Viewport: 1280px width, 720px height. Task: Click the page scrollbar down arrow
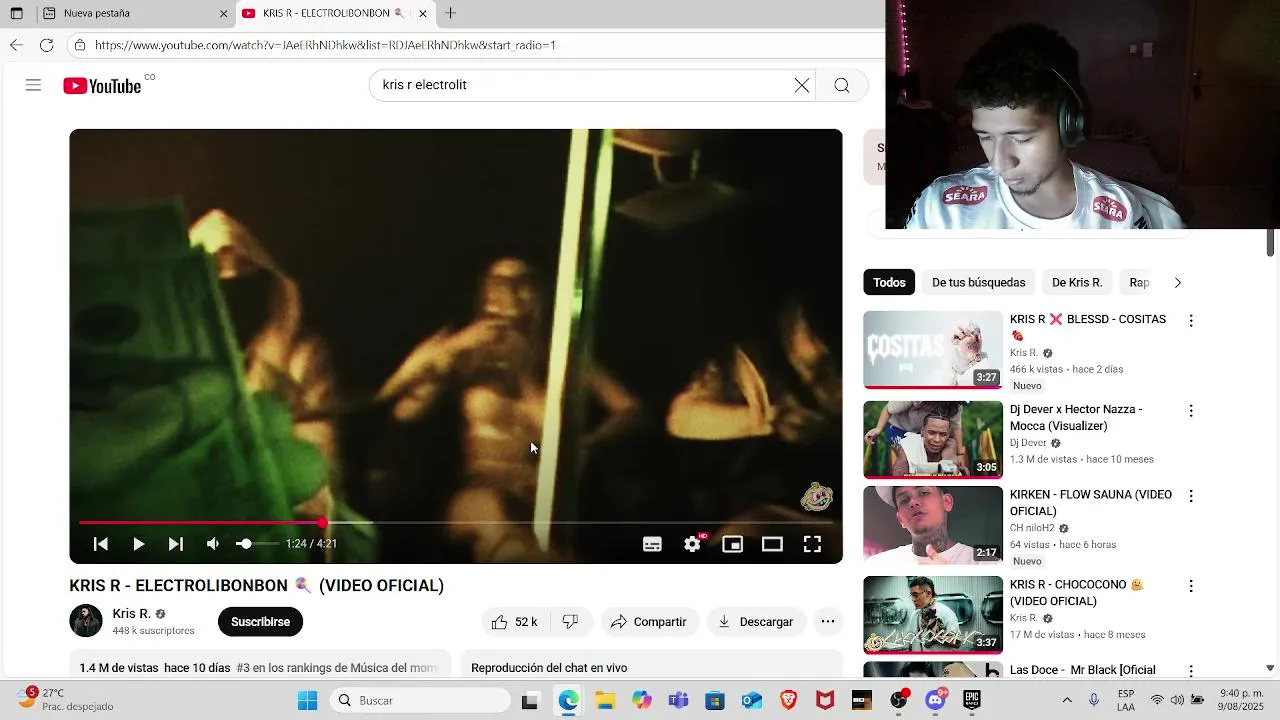pyautogui.click(x=1270, y=668)
